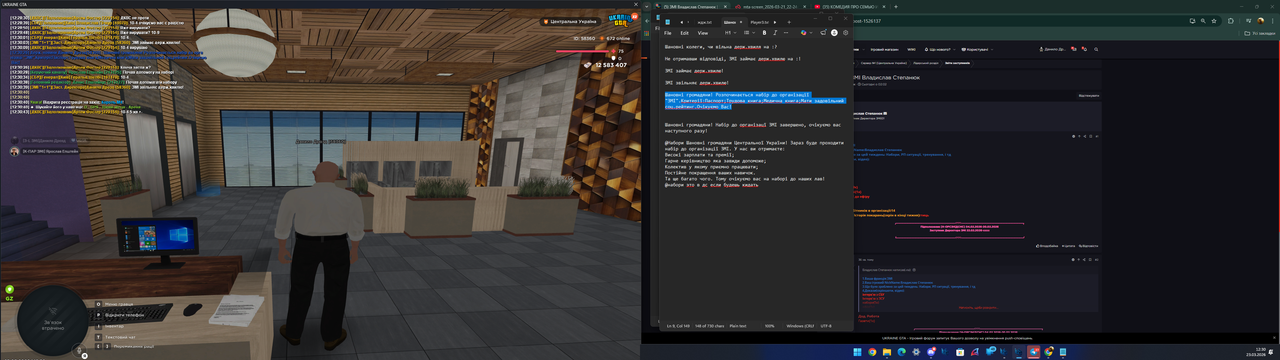Open the Ігровий магазин forum link
1280x360 pixels.
point(885,49)
